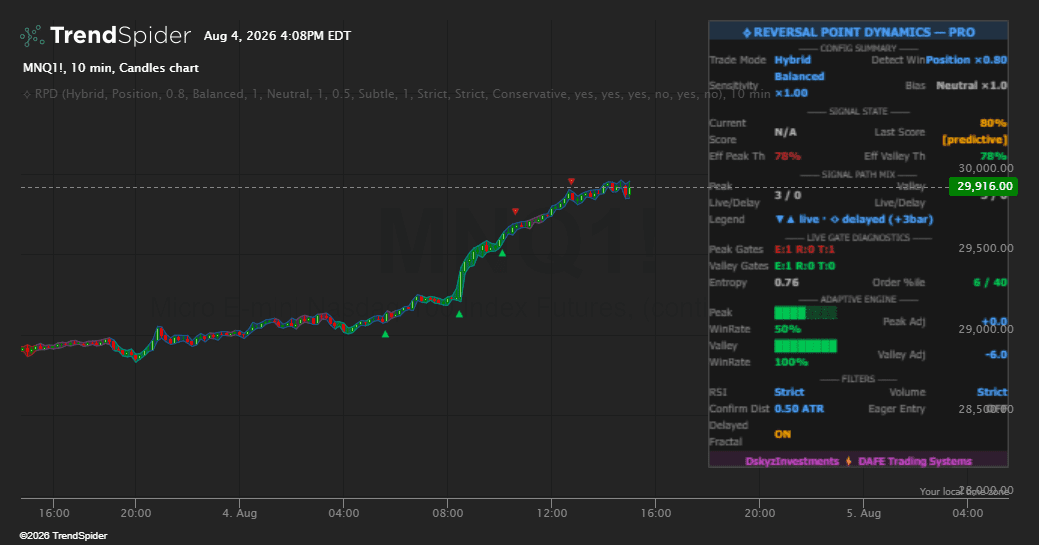This screenshot has height=545, width=1039.
Task: Click the hollow diamond before 'delayed (+3bar)'
Action: (x=834, y=219)
